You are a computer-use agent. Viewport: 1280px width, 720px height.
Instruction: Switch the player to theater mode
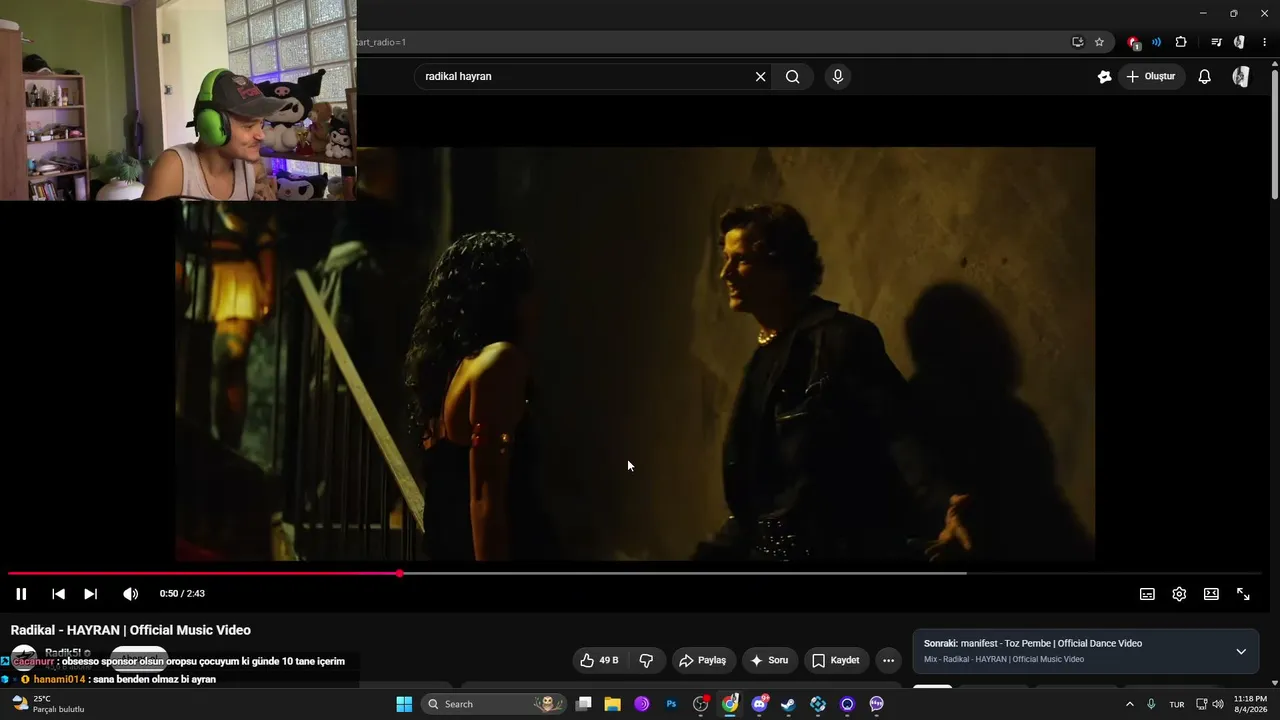click(1211, 594)
